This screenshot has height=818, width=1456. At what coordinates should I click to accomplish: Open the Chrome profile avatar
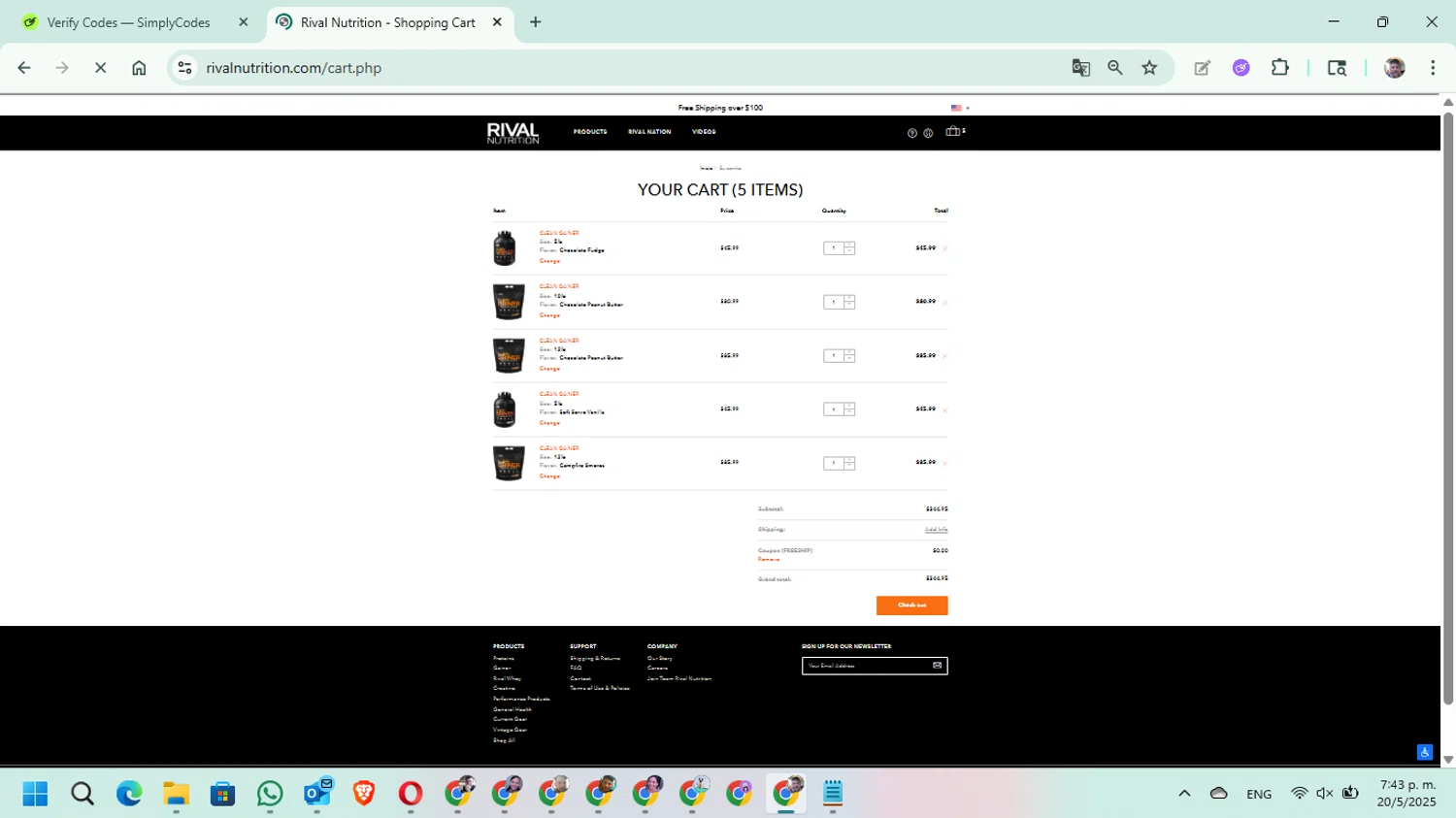[1395, 68]
